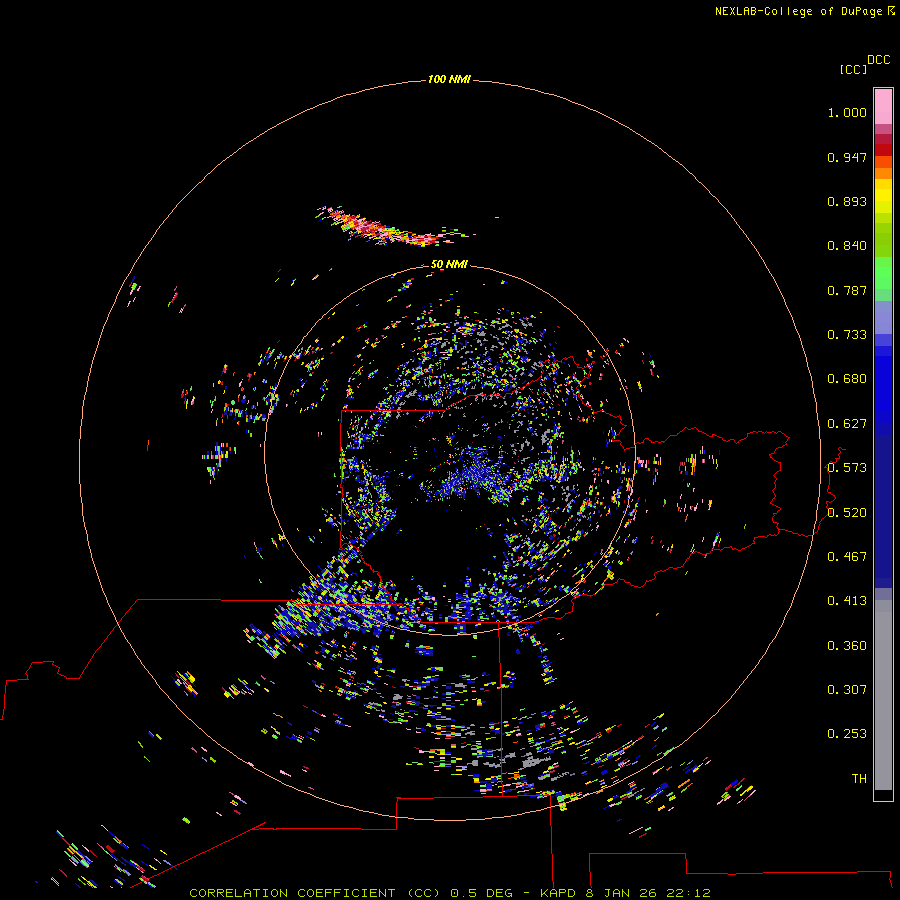Click the 0.307 scale value
This screenshot has width=900, height=900.
(x=847, y=690)
